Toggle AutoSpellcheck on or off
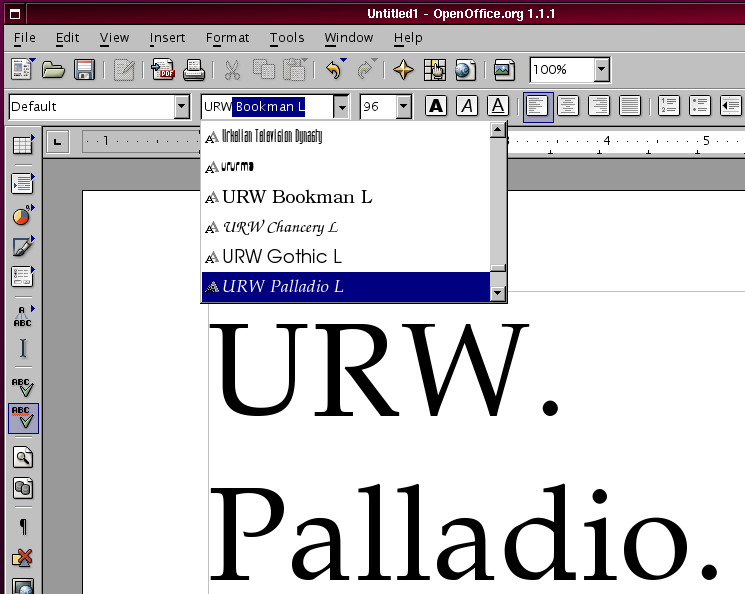Image resolution: width=745 pixels, height=594 pixels. [23, 418]
